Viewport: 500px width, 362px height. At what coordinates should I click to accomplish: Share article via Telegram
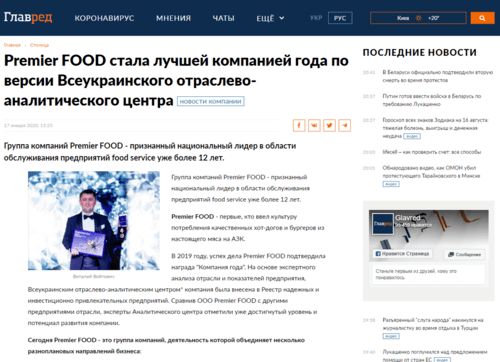coord(345,125)
